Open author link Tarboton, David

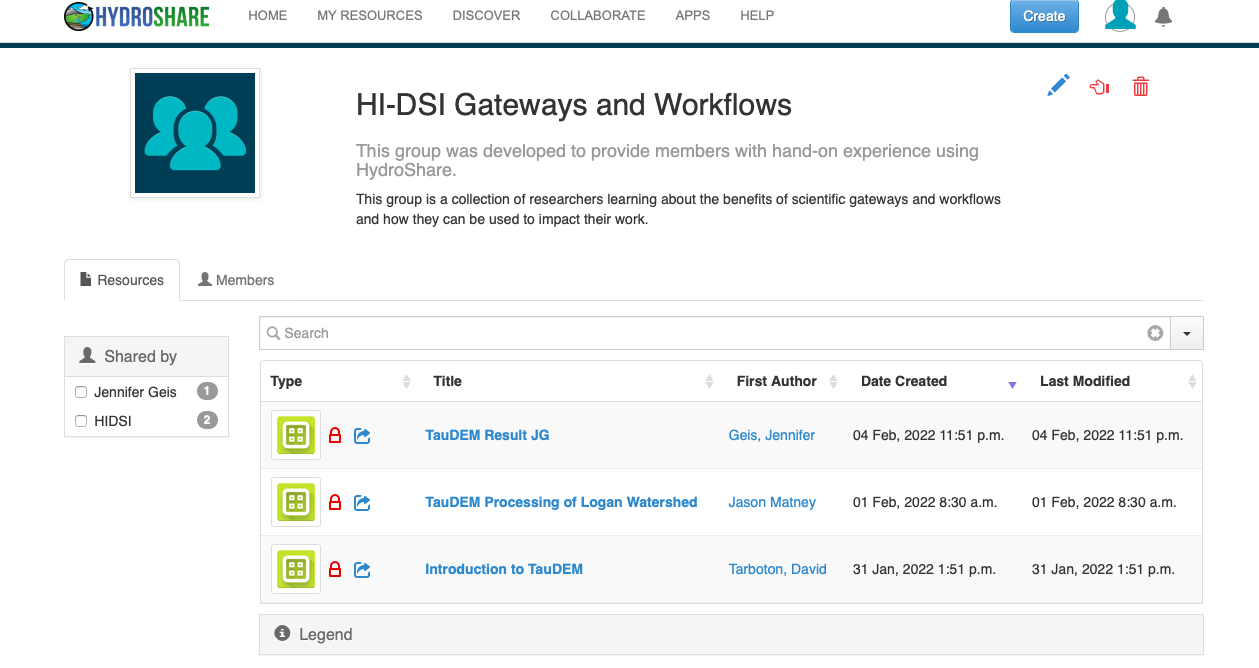(778, 569)
